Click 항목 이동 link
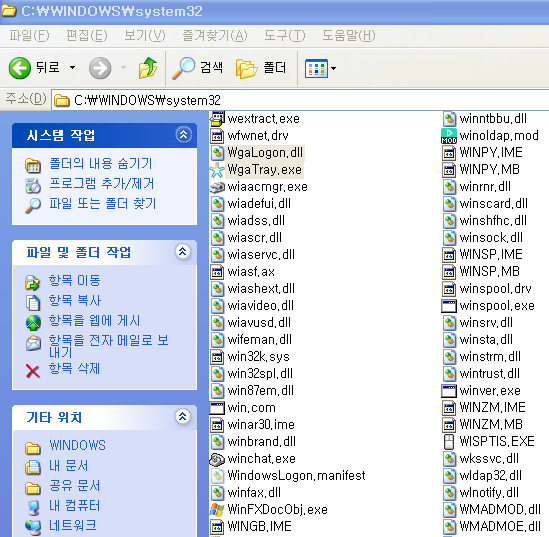The height and width of the screenshot is (537, 549). click(75, 280)
